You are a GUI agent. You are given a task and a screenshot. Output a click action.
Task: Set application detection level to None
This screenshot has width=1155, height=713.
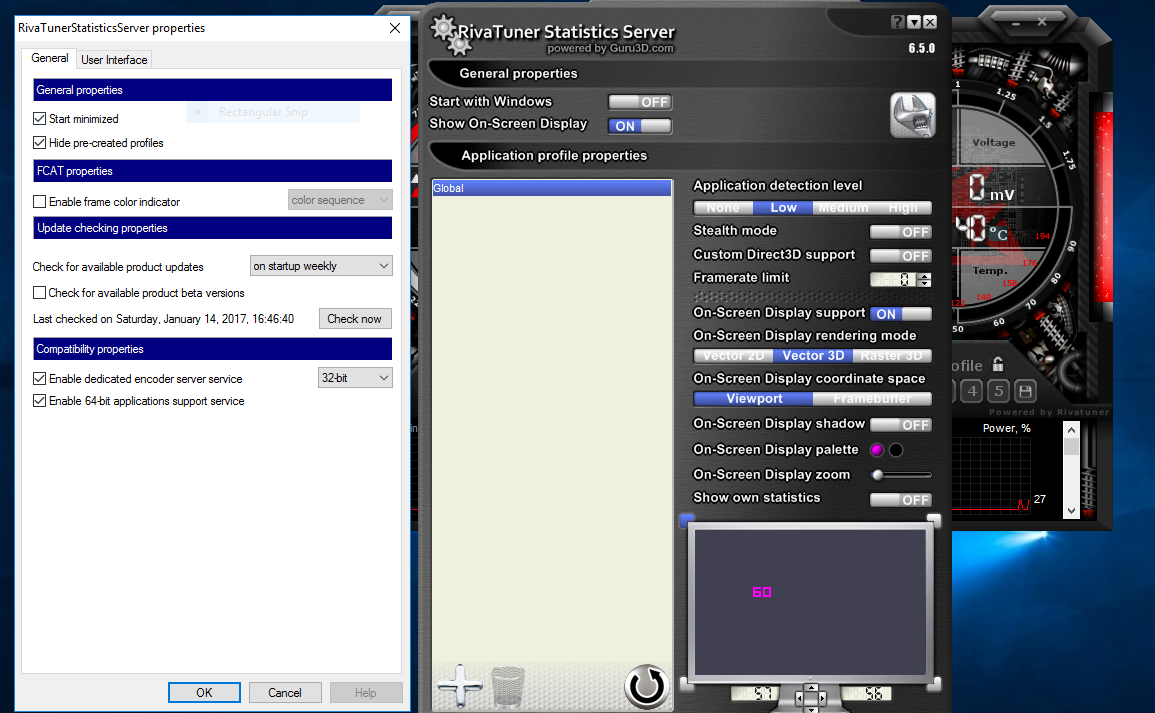point(723,208)
